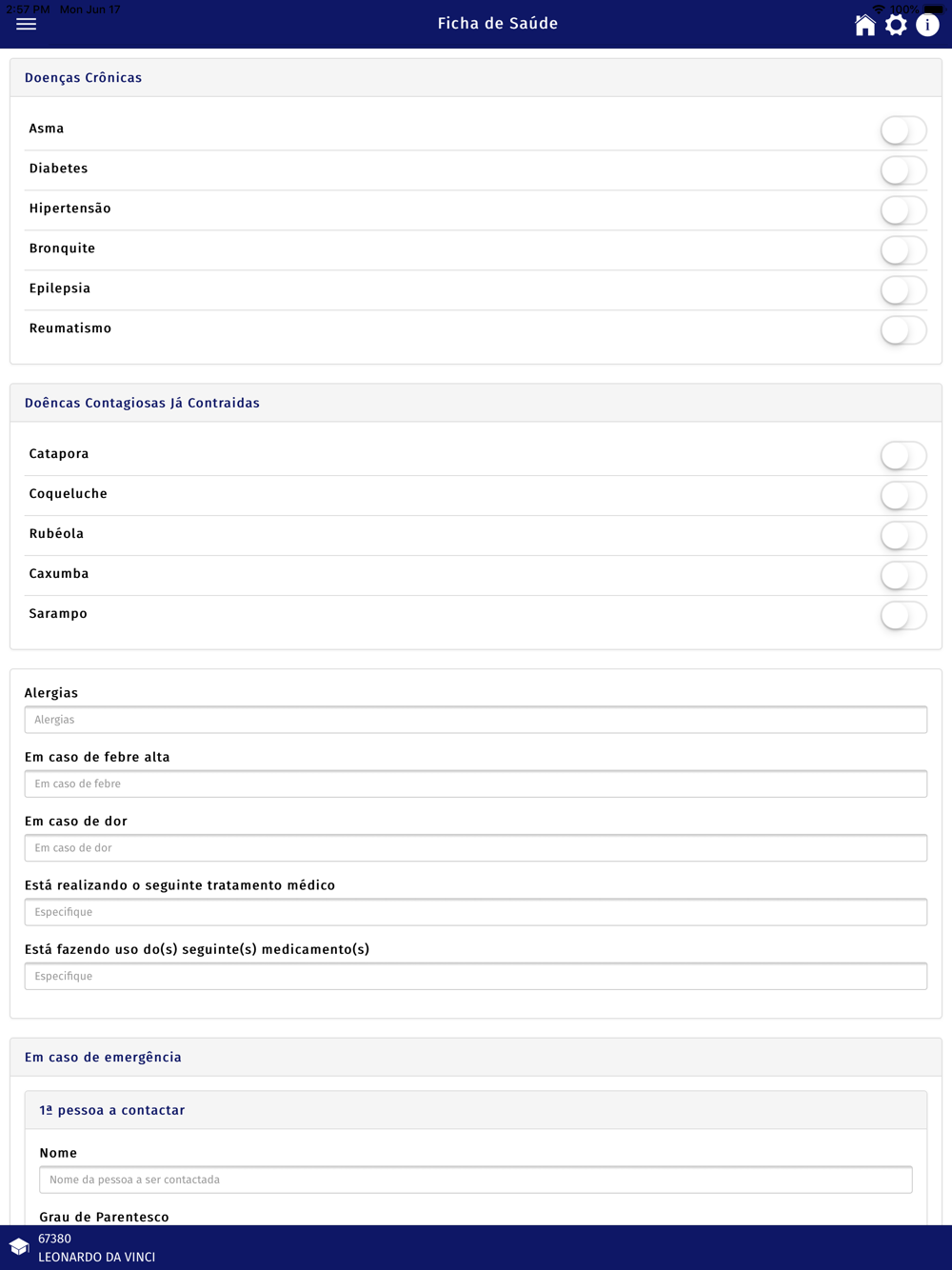Enable the Epilepsia switch
The image size is (952, 1270).
[x=902, y=290]
